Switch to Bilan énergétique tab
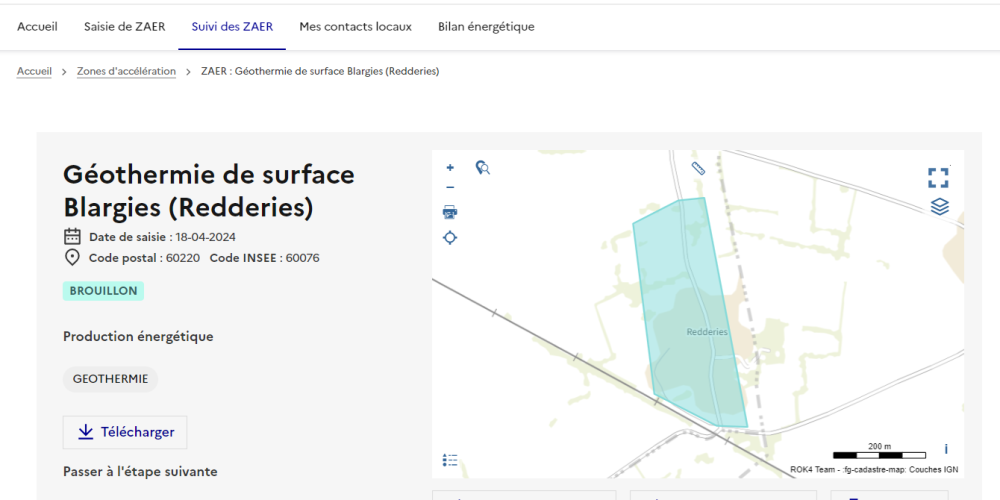The image size is (1000, 500). (x=486, y=27)
